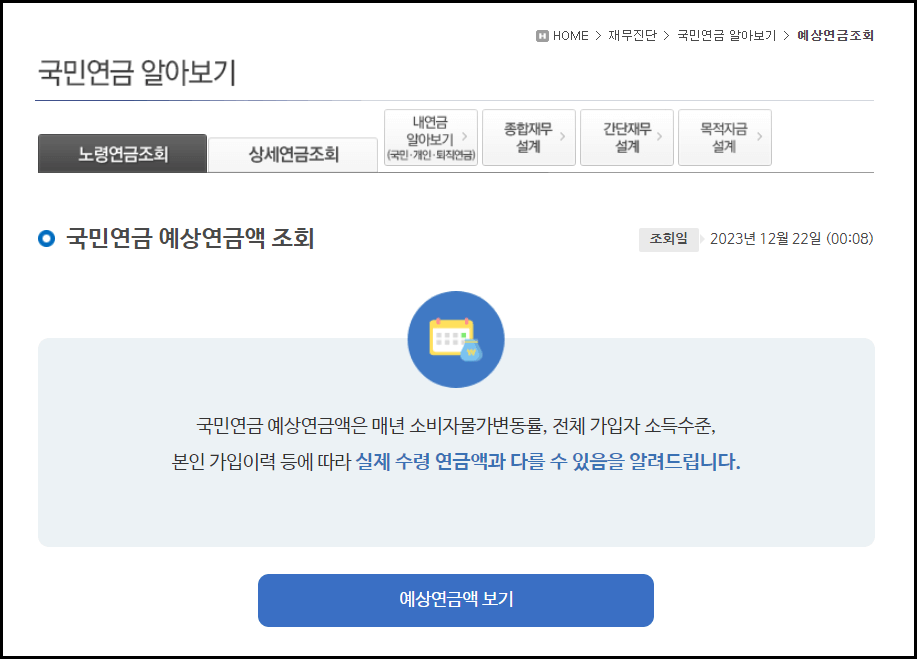Select the 노령연금조회 tab
Viewport: 917px width, 659px height.
(x=122, y=154)
